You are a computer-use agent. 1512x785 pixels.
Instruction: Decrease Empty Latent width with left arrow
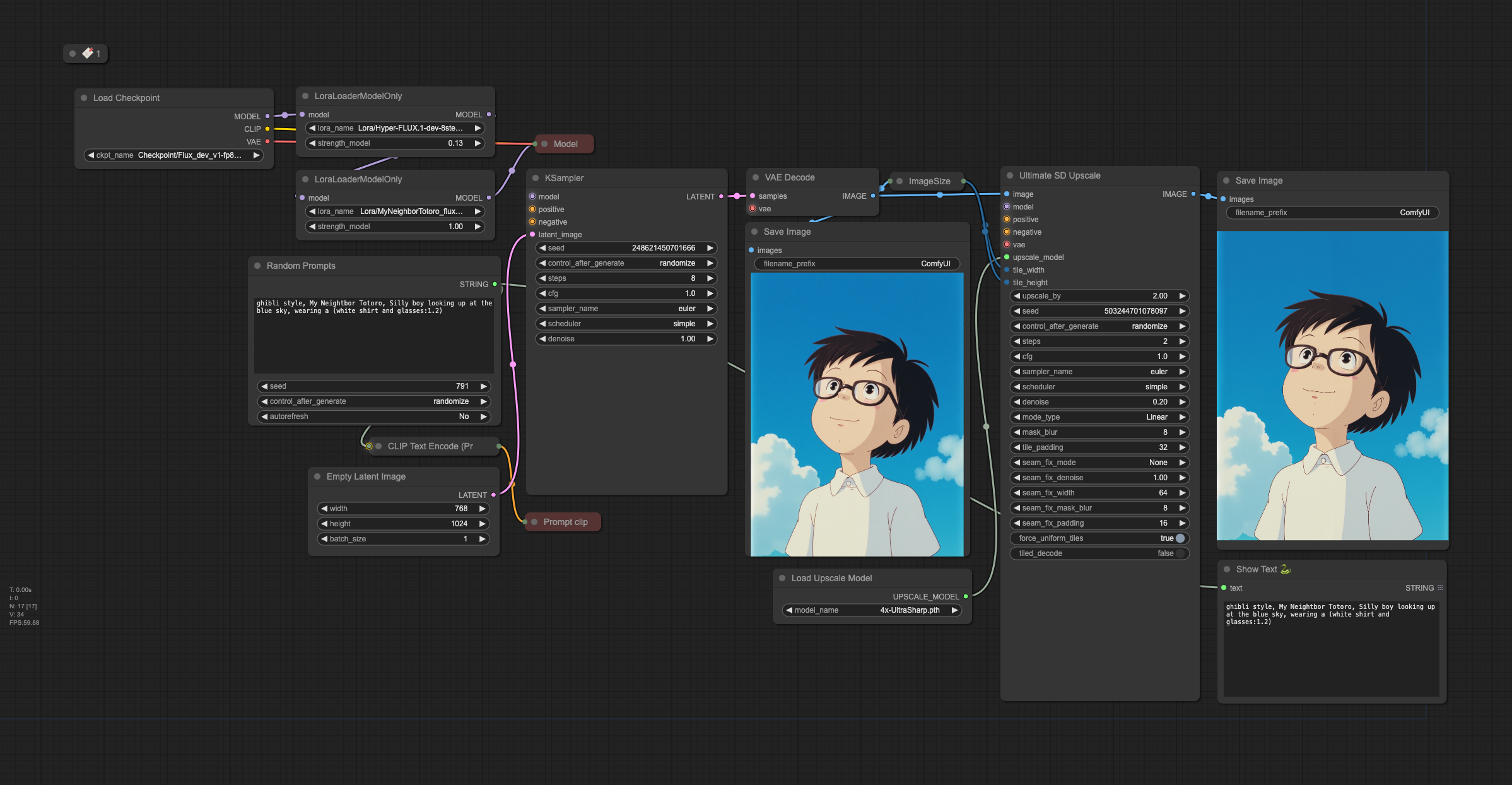[324, 509]
